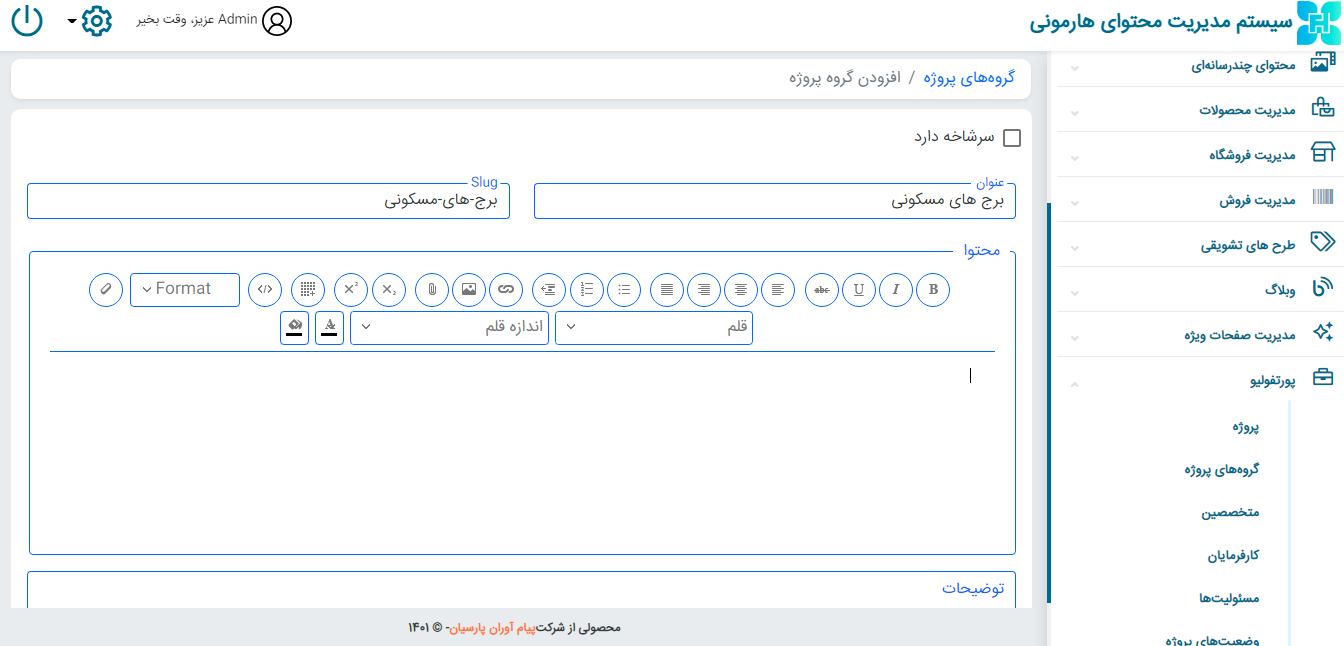Insert a numbered list

point(587,289)
